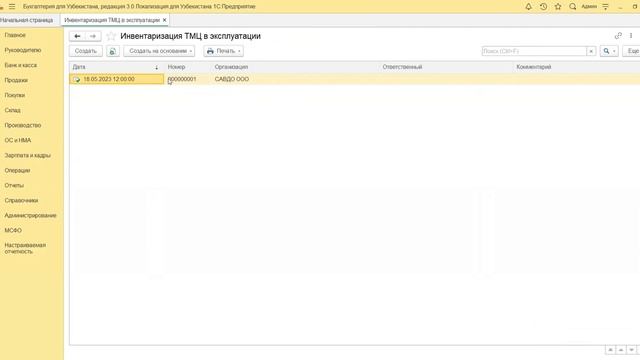Open global search magnifier in title bar

tap(573, 7)
